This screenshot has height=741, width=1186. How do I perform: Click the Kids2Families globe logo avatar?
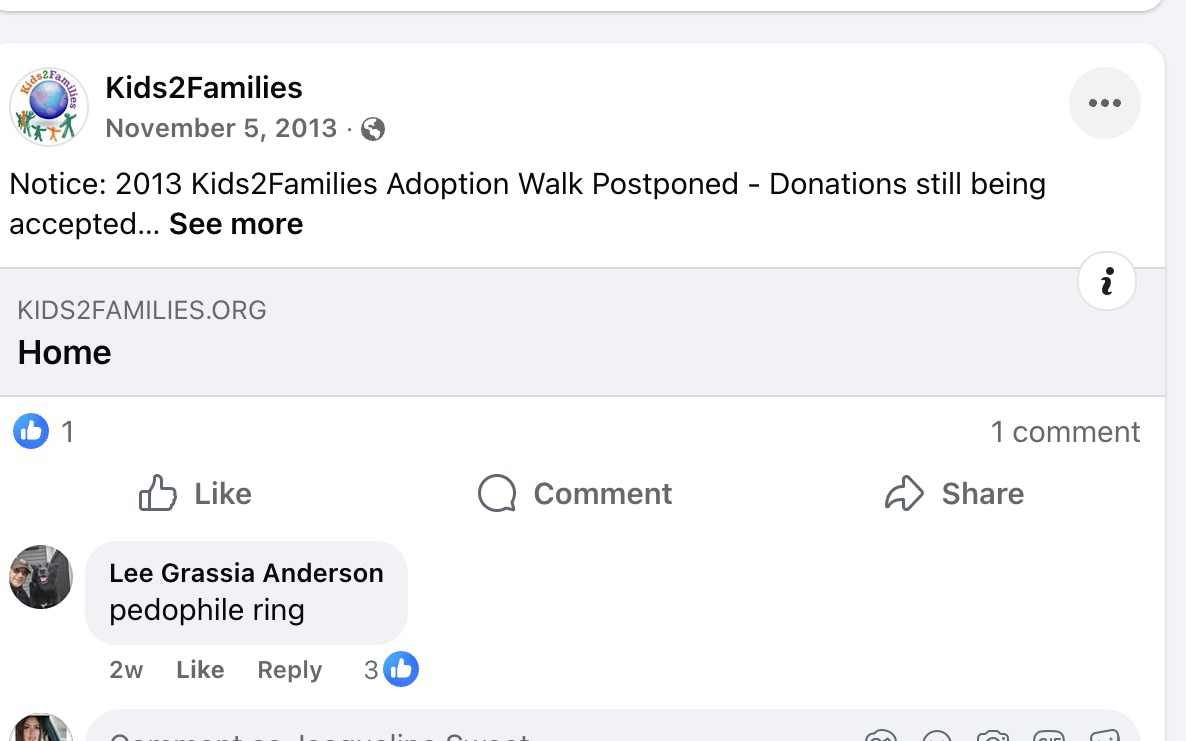click(x=49, y=107)
